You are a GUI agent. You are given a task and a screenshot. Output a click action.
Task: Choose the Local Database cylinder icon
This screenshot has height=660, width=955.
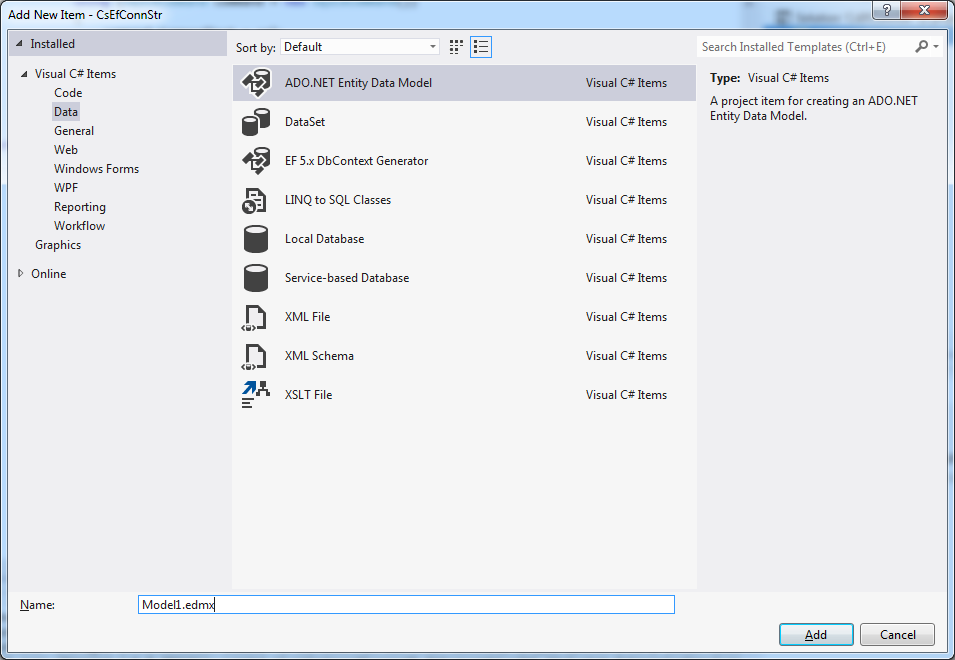pyautogui.click(x=256, y=239)
